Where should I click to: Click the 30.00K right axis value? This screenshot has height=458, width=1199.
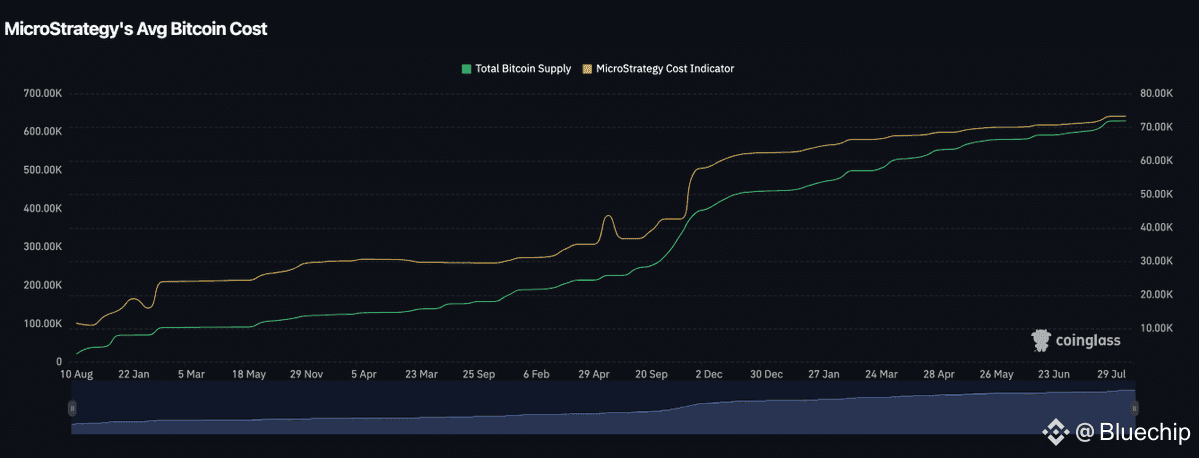pos(1155,261)
